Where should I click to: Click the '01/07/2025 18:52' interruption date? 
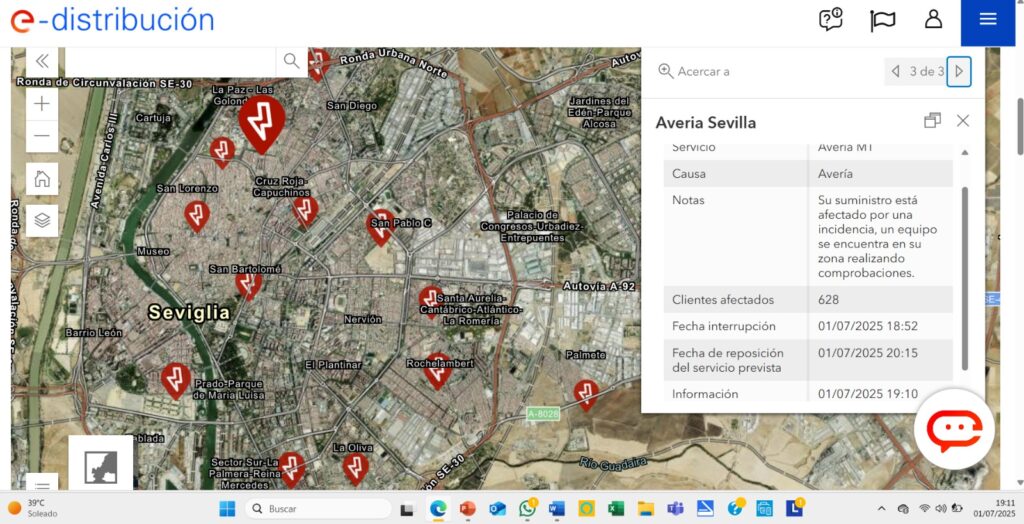868,326
